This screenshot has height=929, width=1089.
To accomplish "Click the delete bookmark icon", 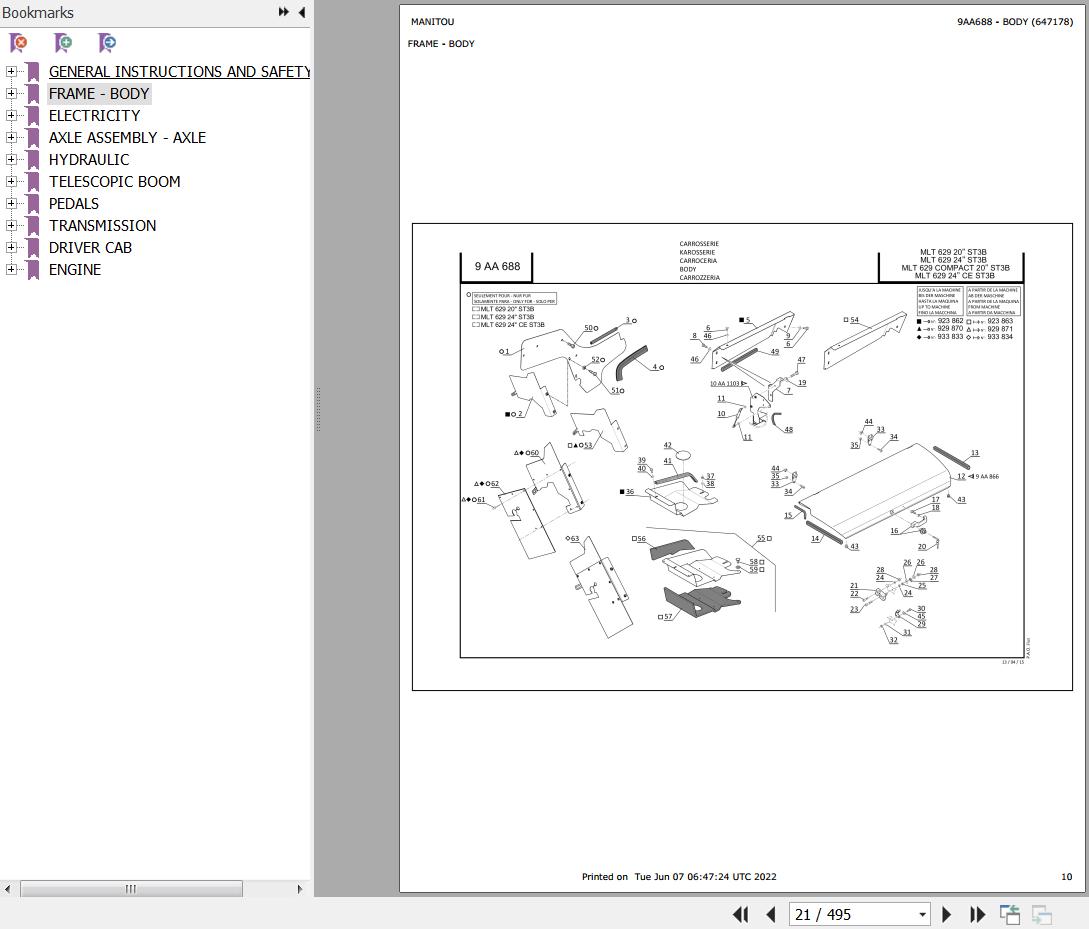I will tap(19, 43).
